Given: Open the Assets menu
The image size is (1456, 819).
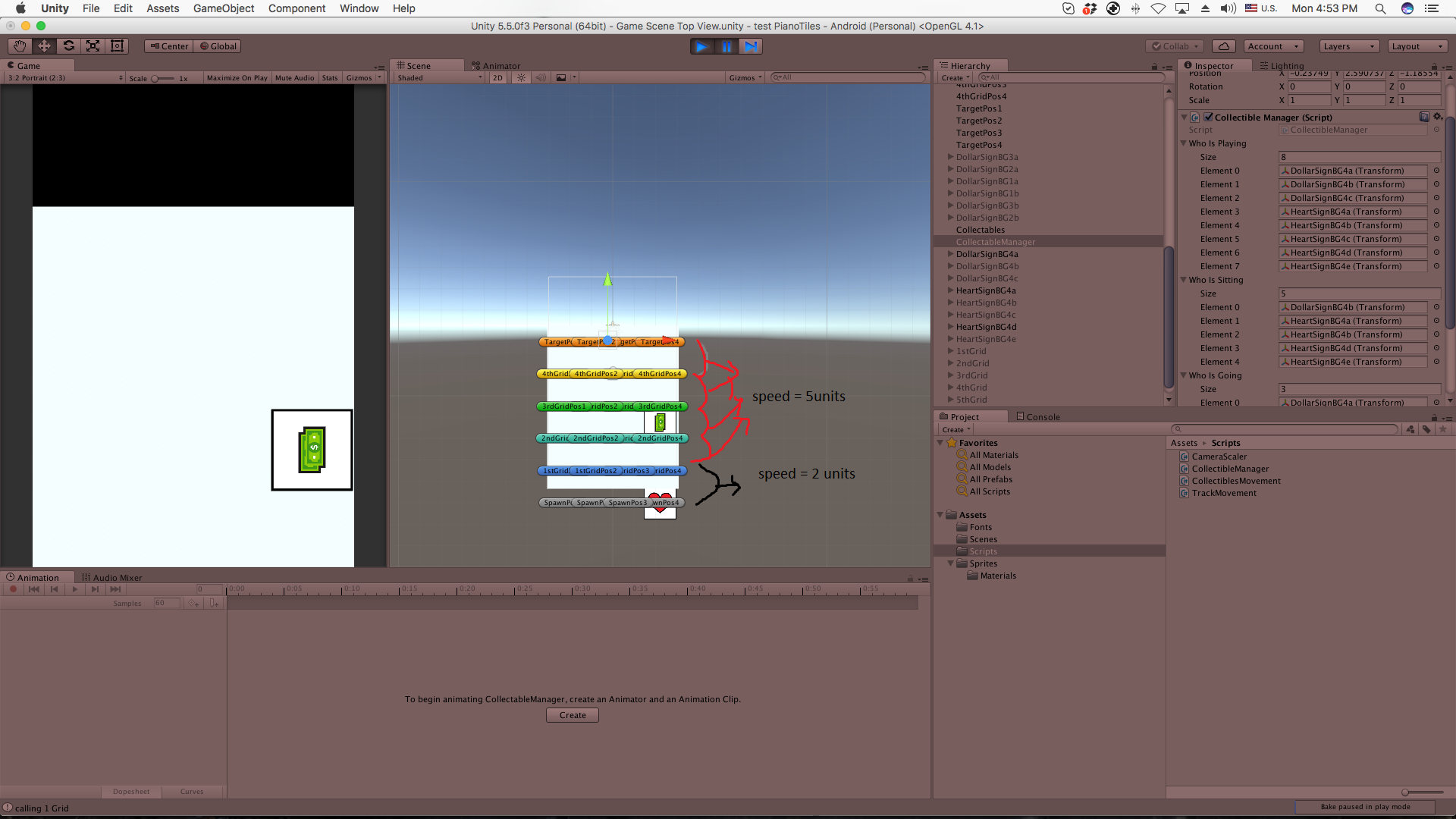Looking at the screenshot, I should pos(162,8).
